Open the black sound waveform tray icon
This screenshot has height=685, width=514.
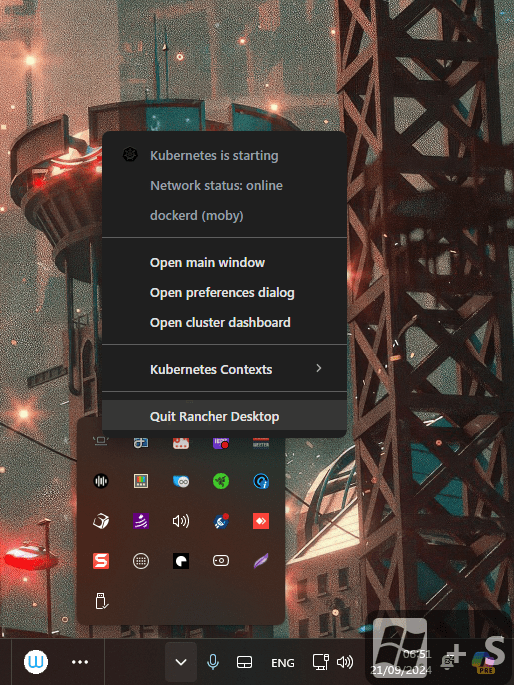(x=101, y=481)
